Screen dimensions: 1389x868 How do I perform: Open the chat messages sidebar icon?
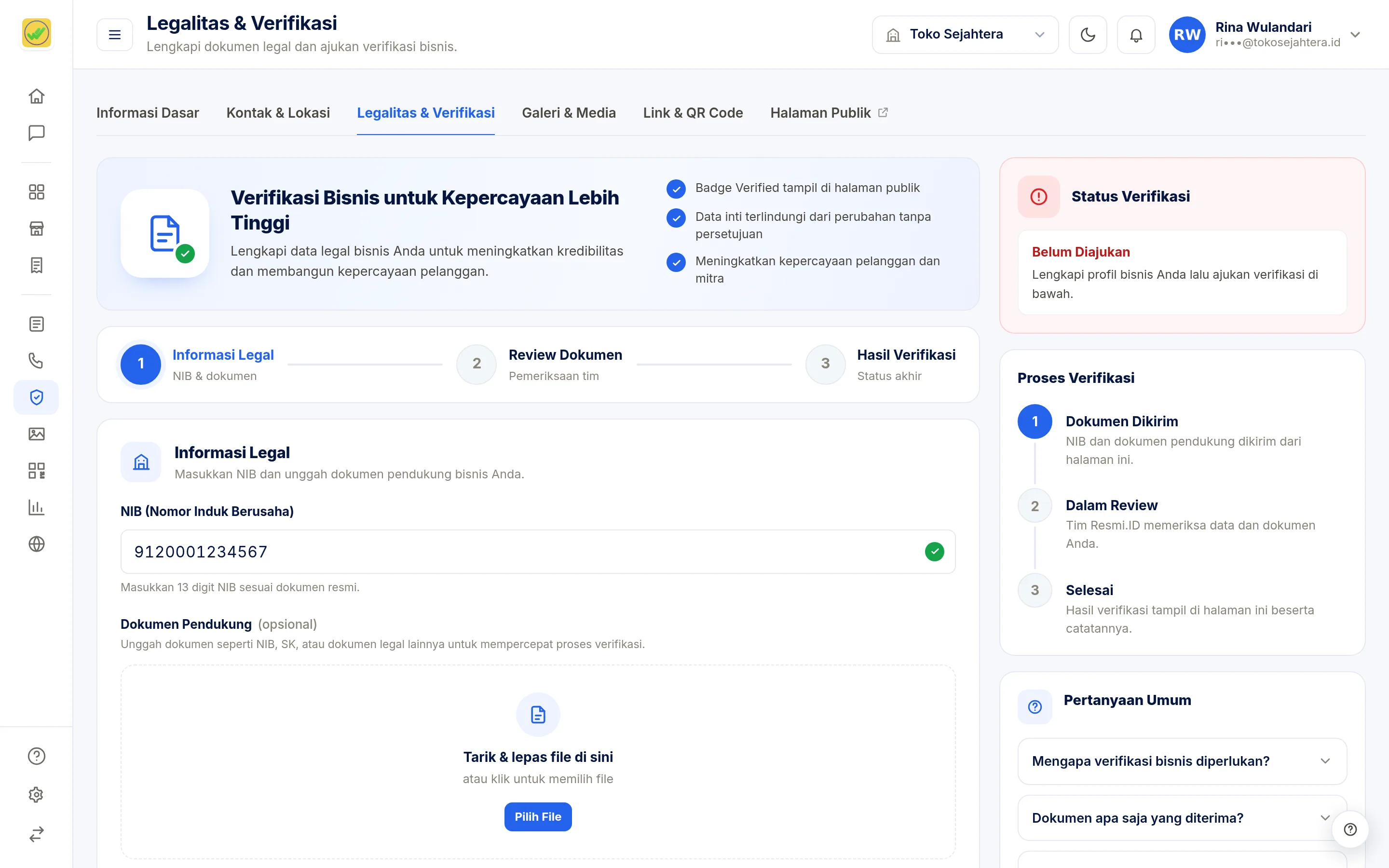36,133
